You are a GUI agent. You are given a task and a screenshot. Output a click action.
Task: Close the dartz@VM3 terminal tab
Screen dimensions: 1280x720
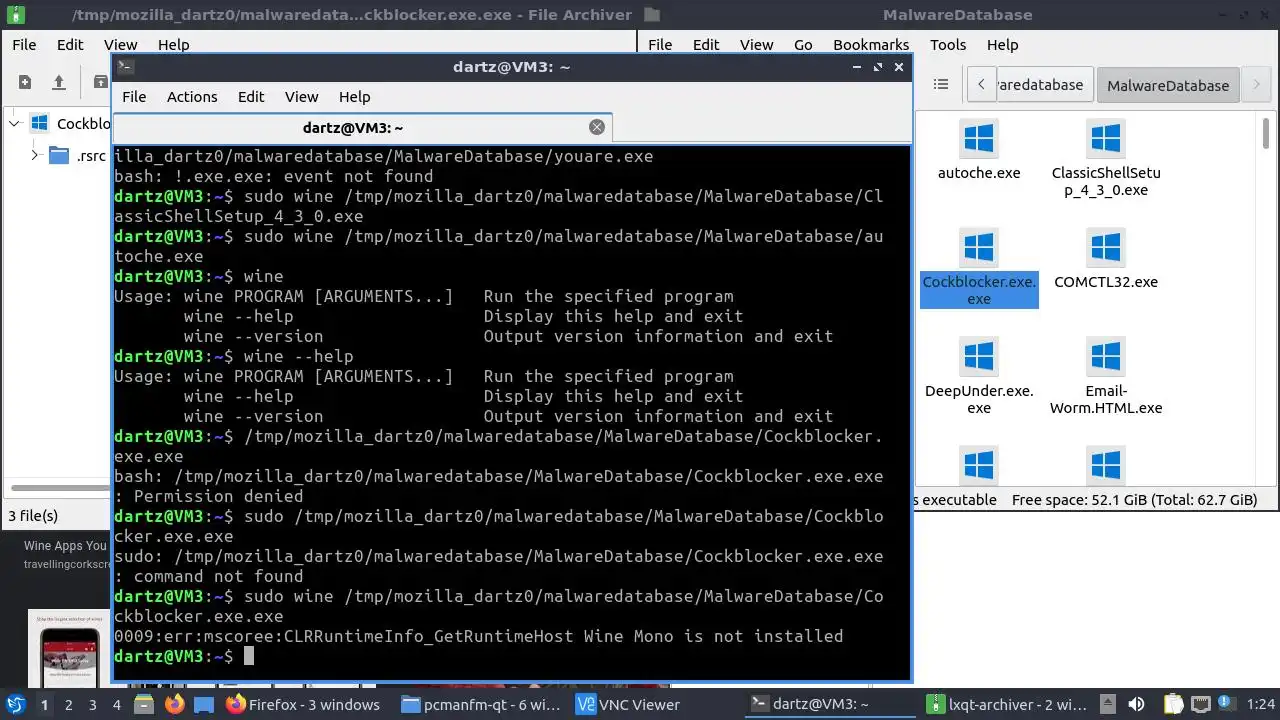coord(597,127)
